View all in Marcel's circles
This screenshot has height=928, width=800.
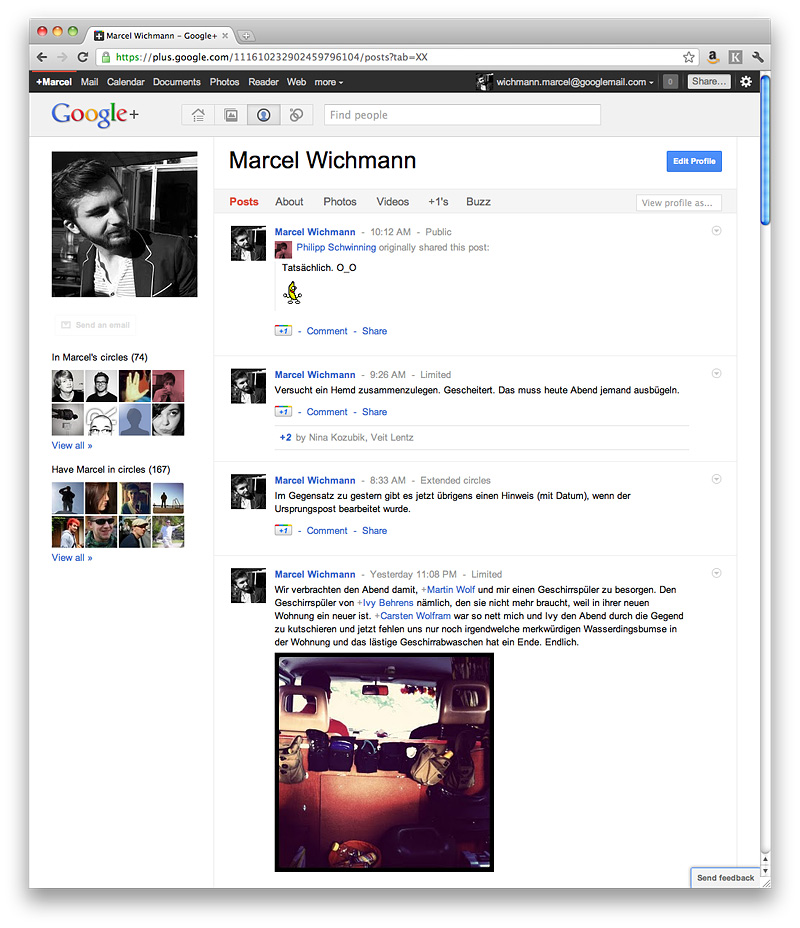coord(72,445)
